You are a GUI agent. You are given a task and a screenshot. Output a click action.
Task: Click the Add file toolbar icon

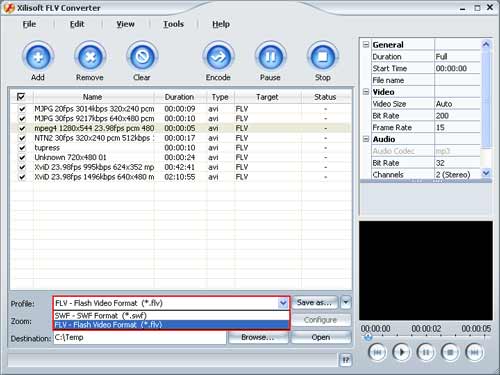38,57
